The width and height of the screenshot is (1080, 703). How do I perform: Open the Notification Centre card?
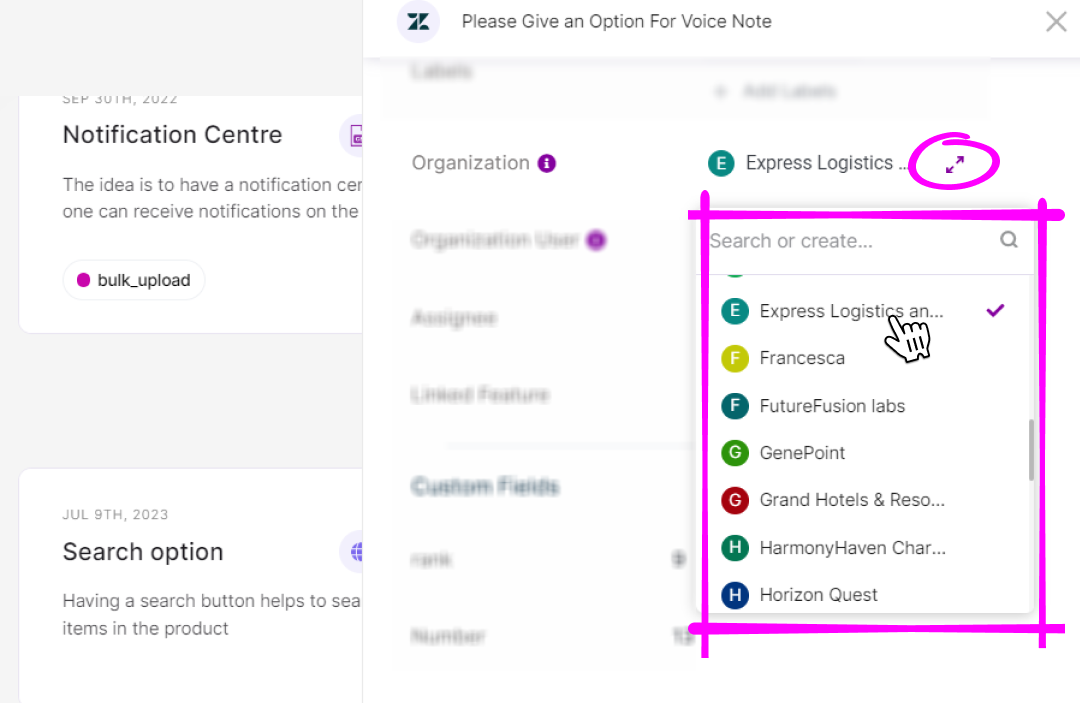tap(172, 134)
